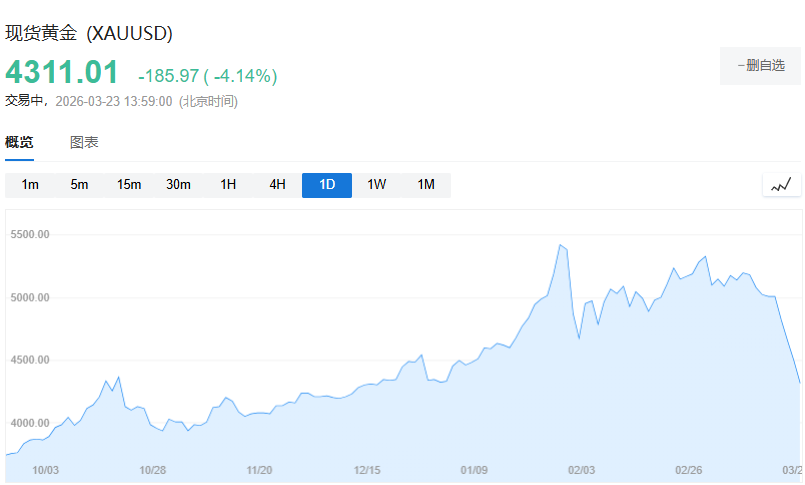Choose the 1H interval
The height and width of the screenshot is (485, 805).
(x=228, y=185)
